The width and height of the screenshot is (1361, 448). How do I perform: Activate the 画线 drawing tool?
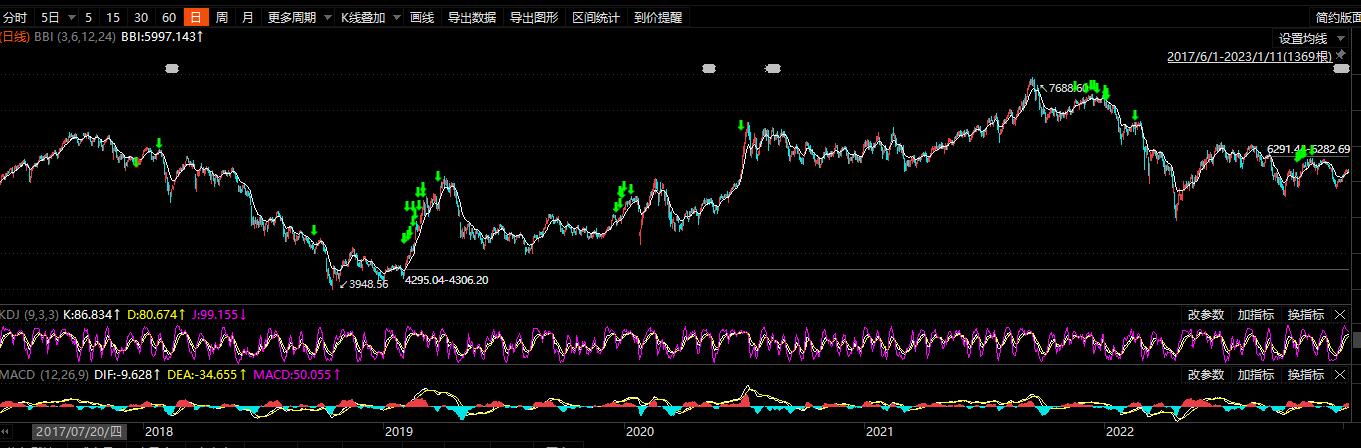coord(422,18)
